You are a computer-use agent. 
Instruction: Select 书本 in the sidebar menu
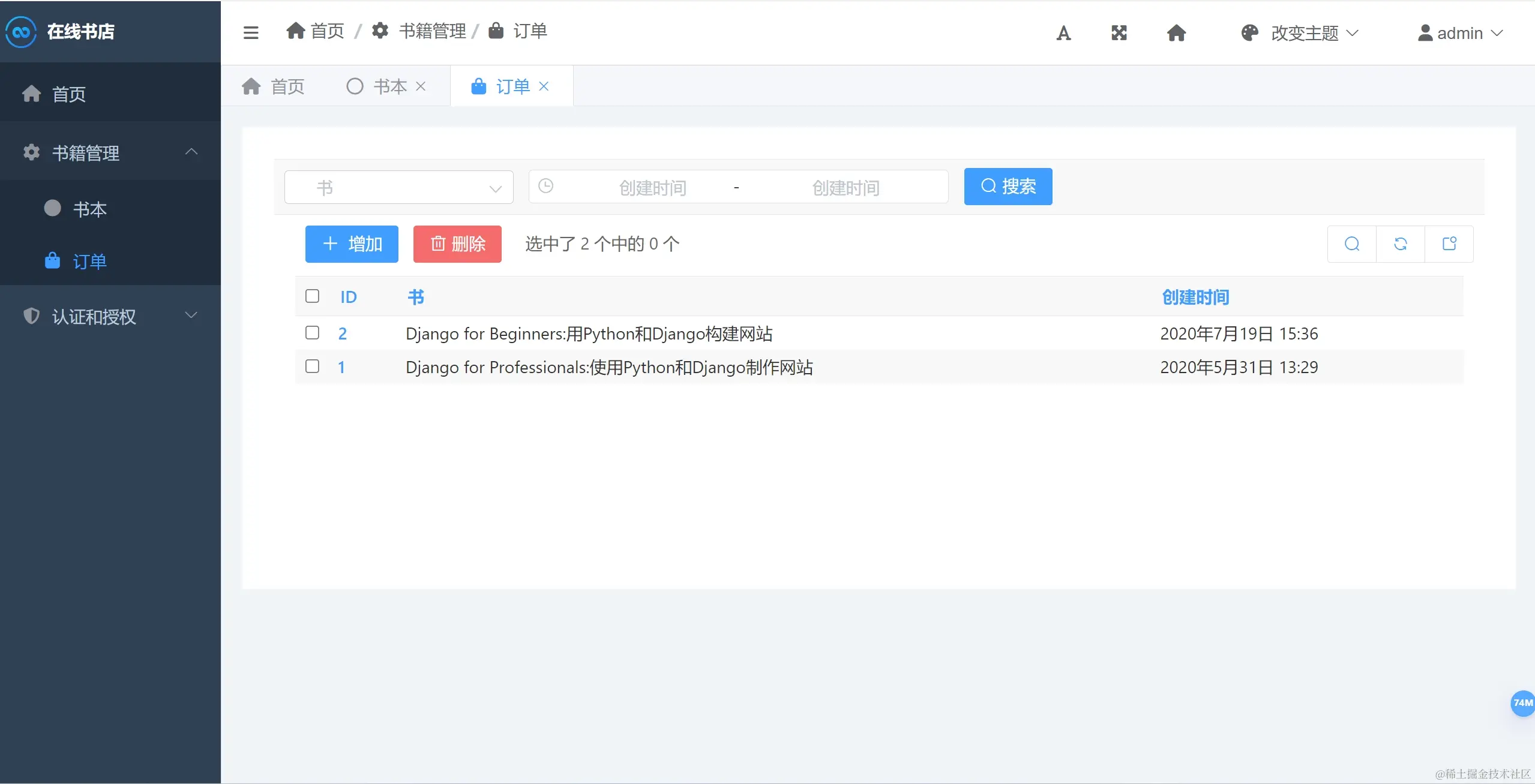[x=90, y=209]
